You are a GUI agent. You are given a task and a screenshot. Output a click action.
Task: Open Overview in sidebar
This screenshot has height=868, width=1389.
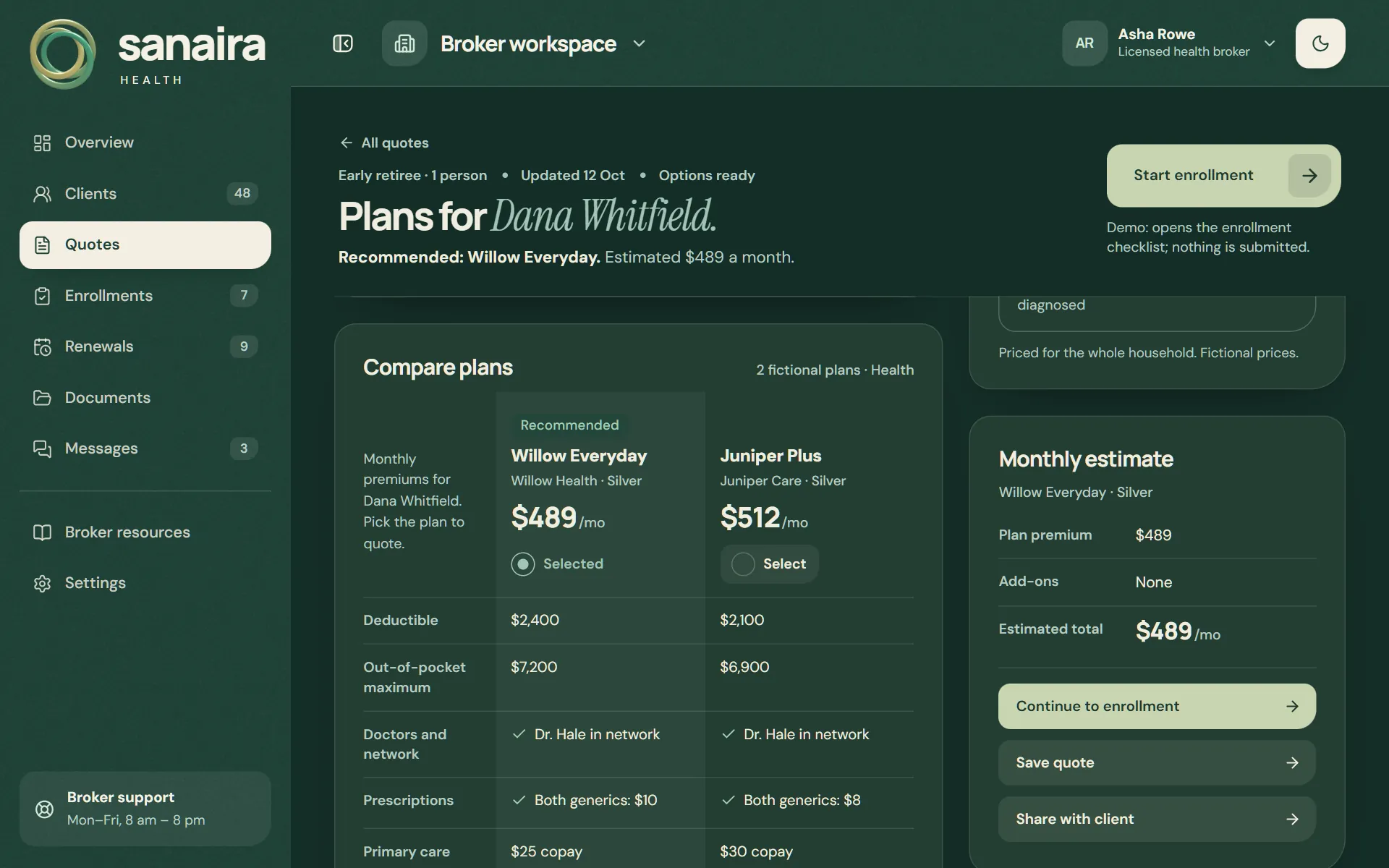pos(145,142)
